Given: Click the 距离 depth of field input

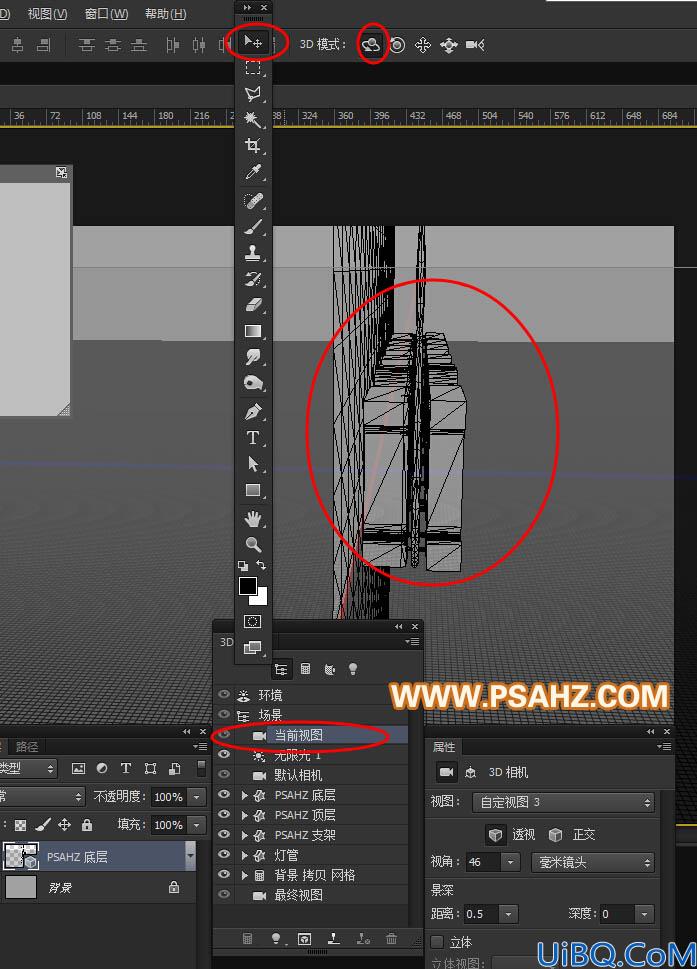Looking at the screenshot, I should click(481, 913).
